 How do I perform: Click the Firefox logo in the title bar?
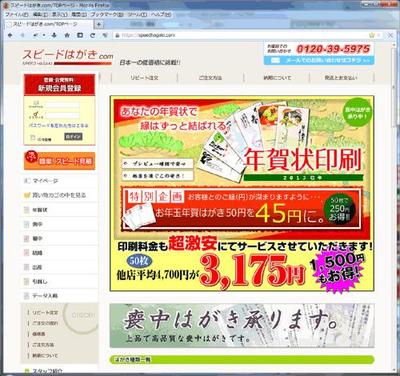(6, 5)
